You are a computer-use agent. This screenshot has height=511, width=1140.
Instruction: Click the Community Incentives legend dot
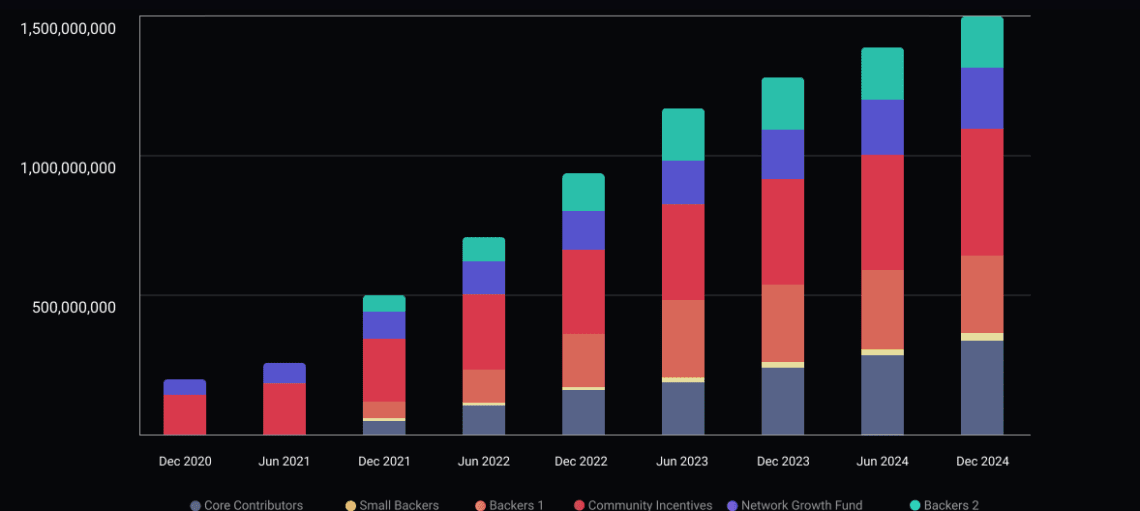tap(579, 505)
